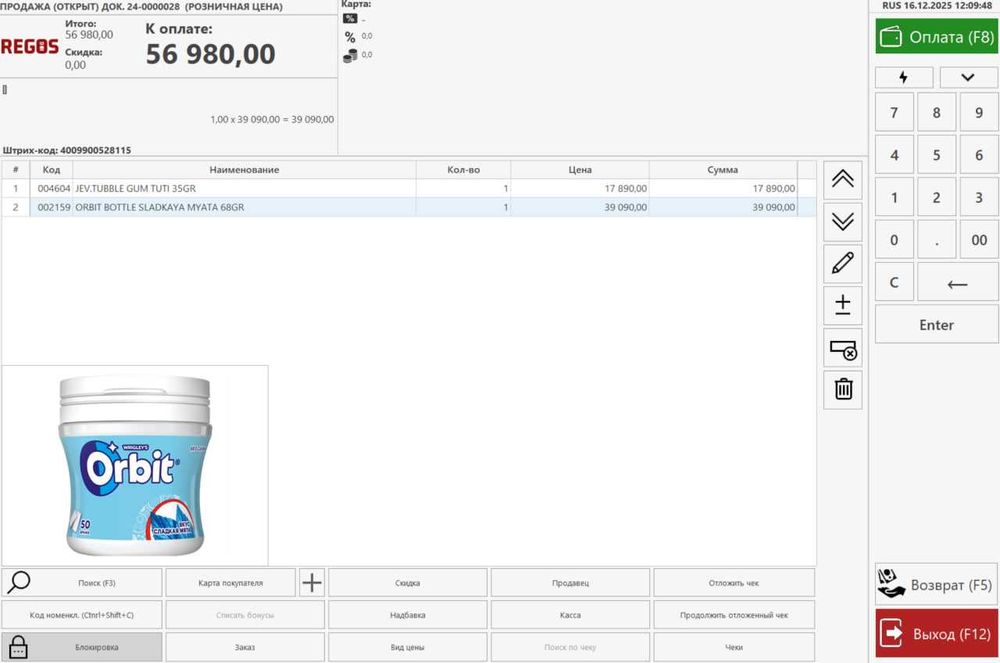Click the Кол-во column header

tap(463, 170)
